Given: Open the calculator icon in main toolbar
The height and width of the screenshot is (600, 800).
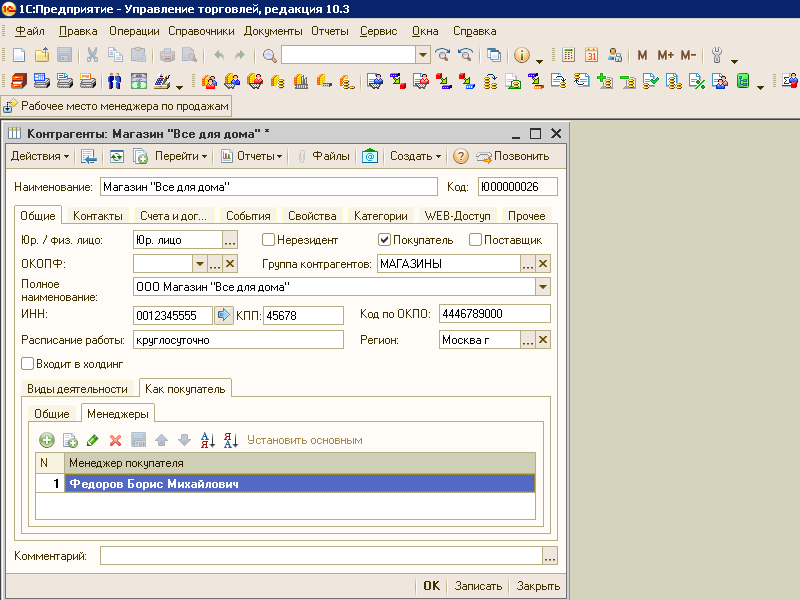Looking at the screenshot, I should pos(568,55).
